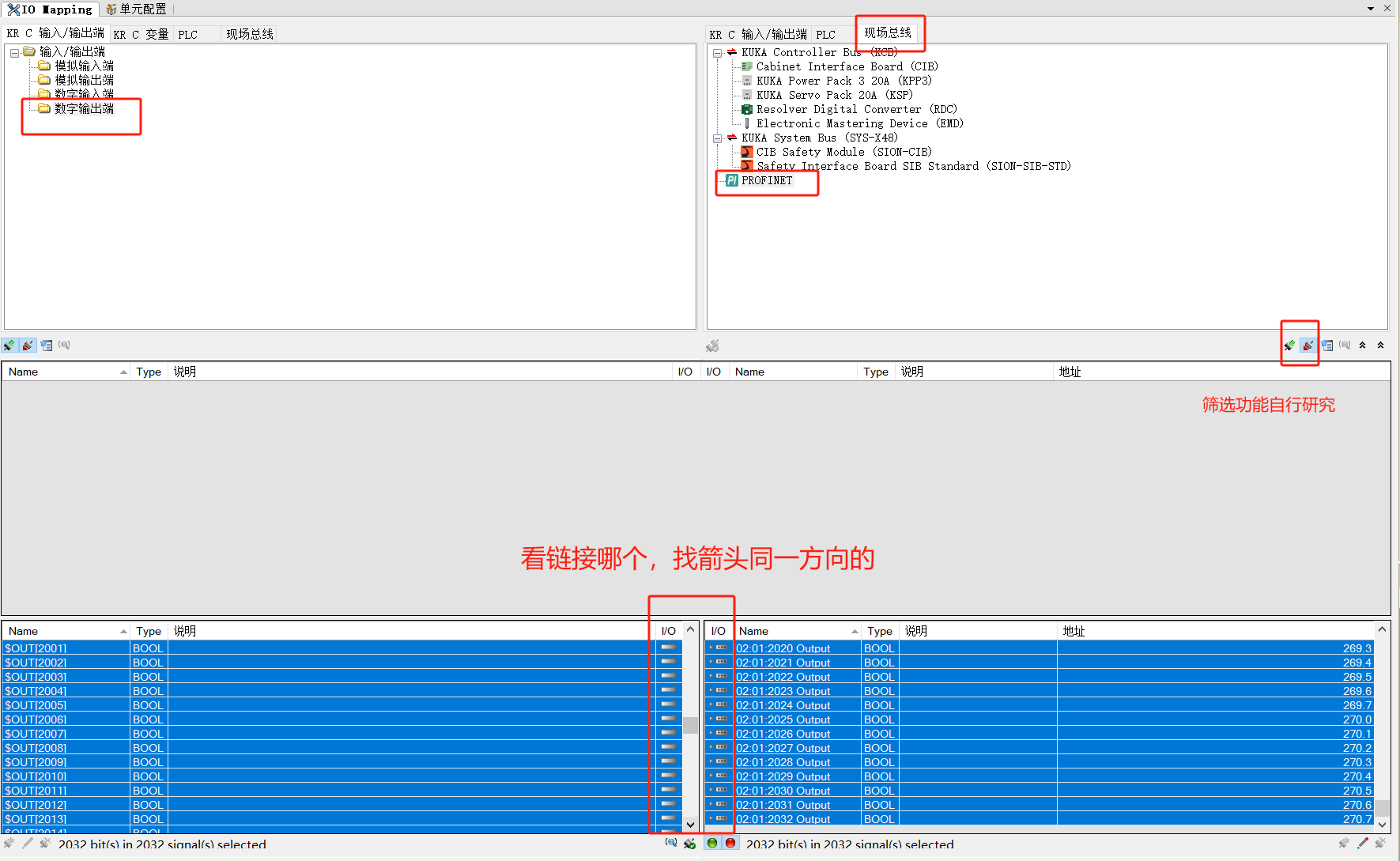
Task: Select the $OUT[2001] row
Action: tap(342, 648)
